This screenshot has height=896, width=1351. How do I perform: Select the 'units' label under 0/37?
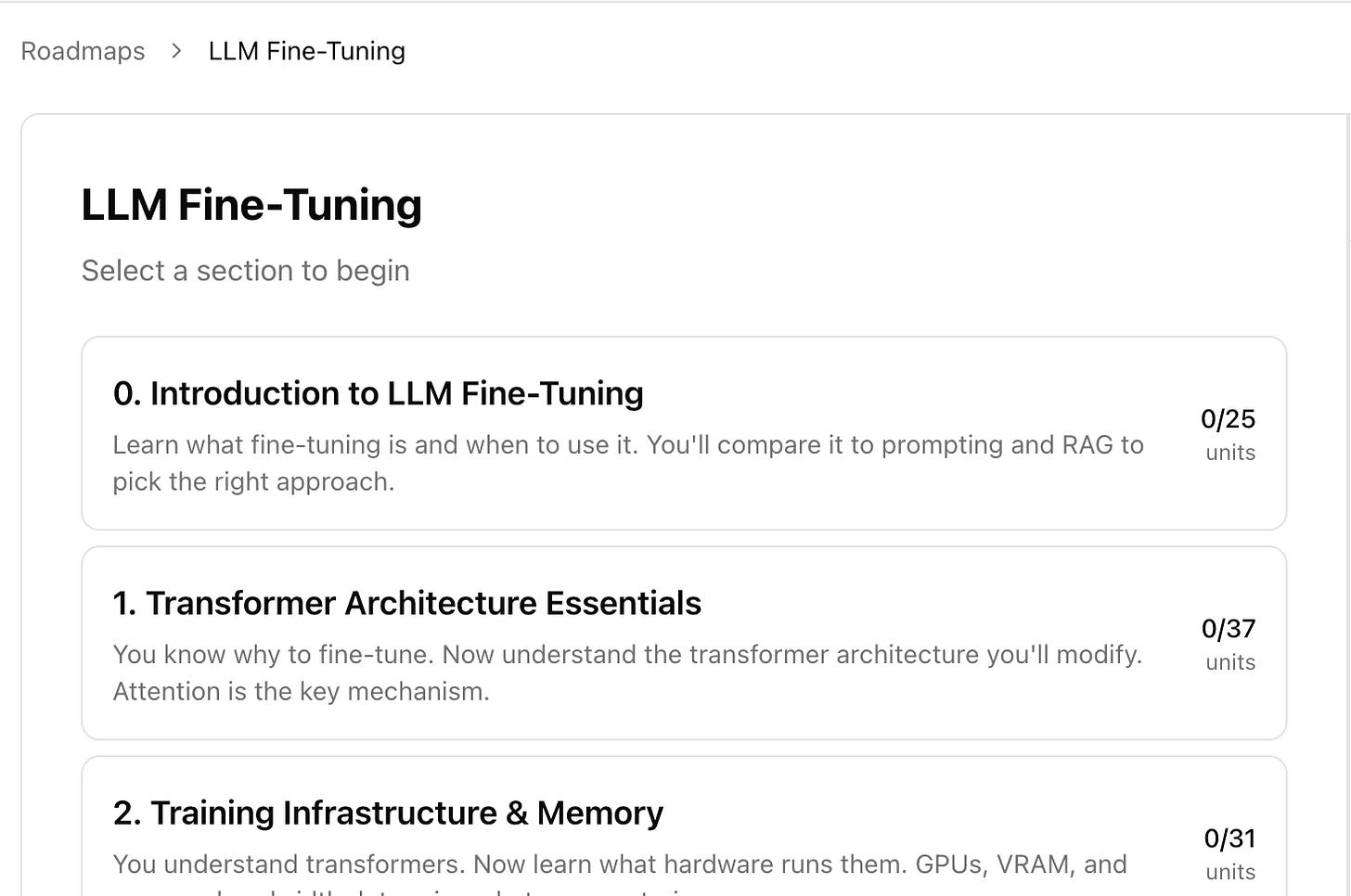point(1230,662)
